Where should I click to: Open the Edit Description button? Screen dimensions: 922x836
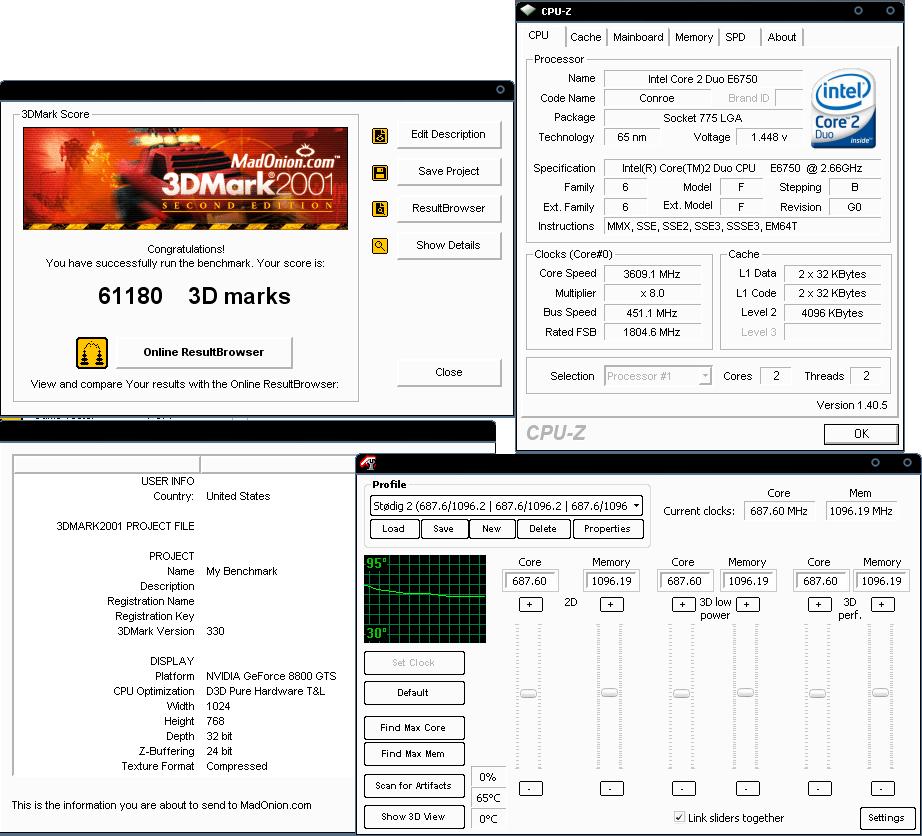[x=449, y=135]
